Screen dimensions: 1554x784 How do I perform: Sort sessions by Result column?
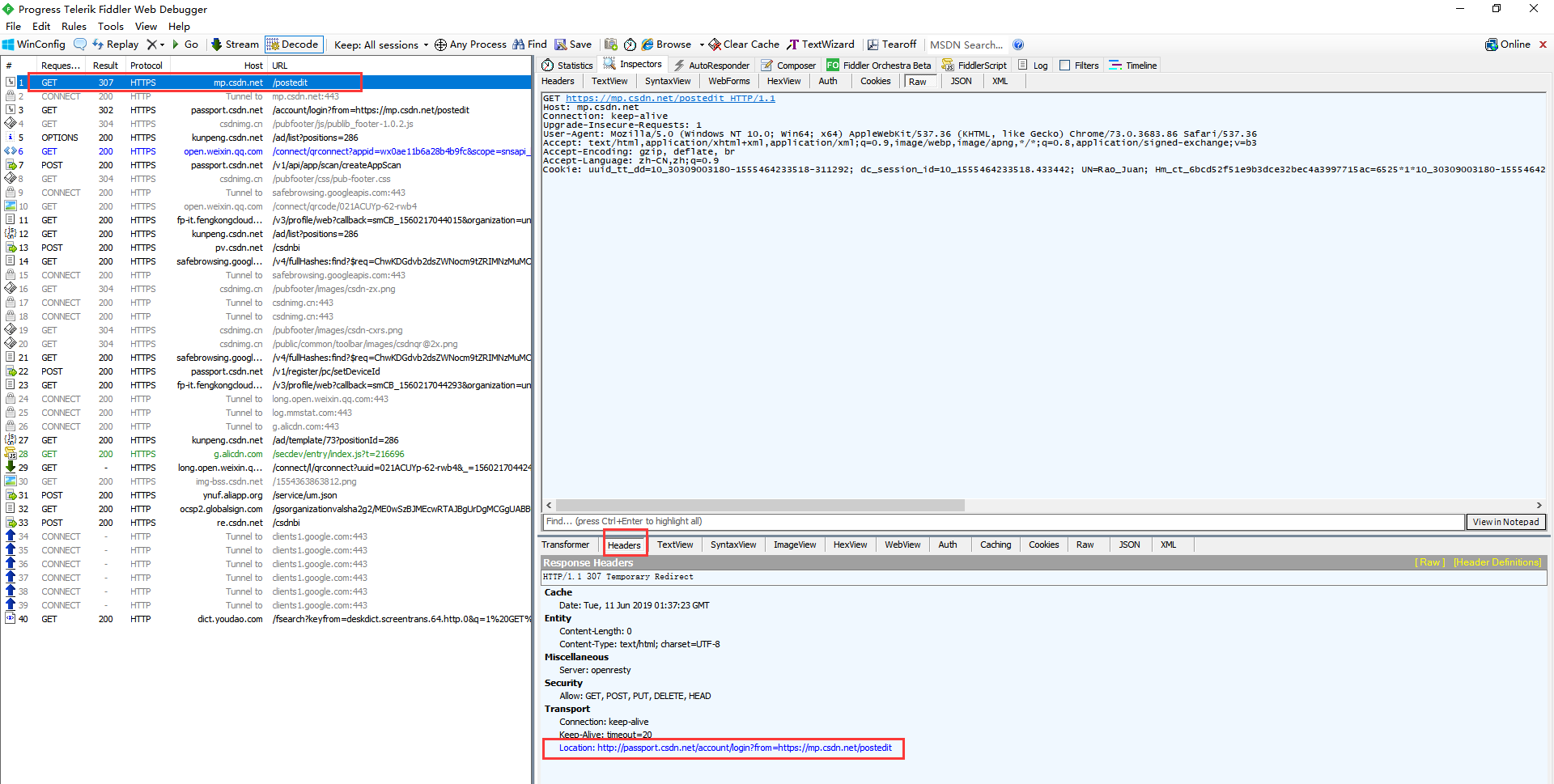tap(105, 66)
